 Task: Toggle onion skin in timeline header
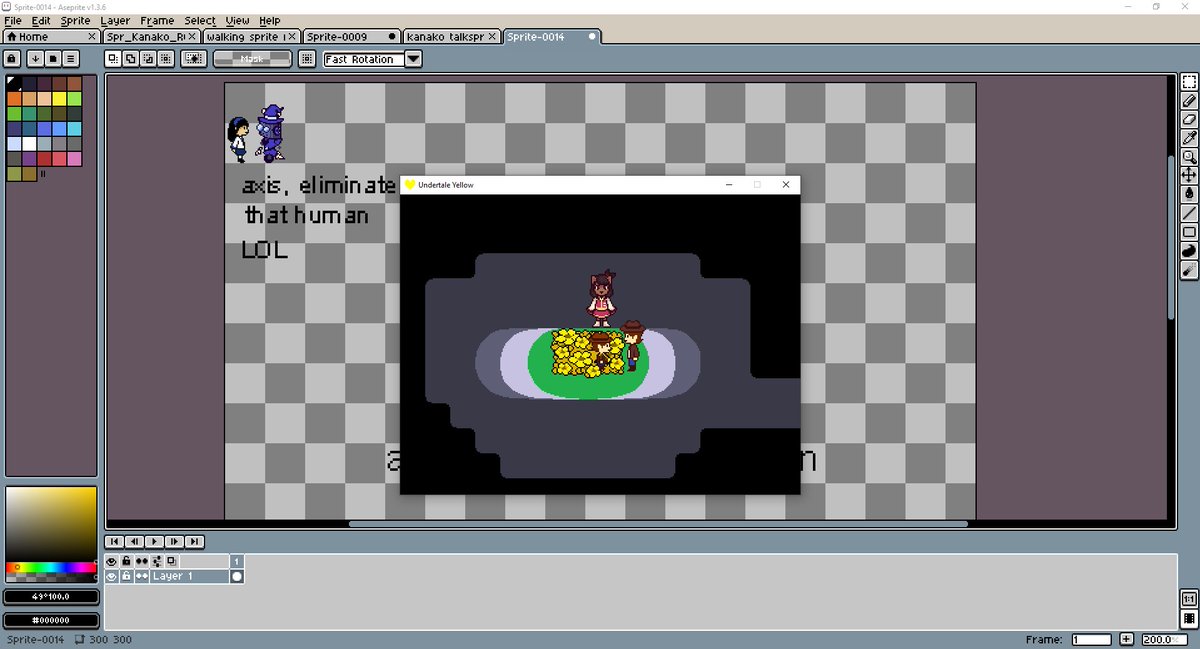171,562
